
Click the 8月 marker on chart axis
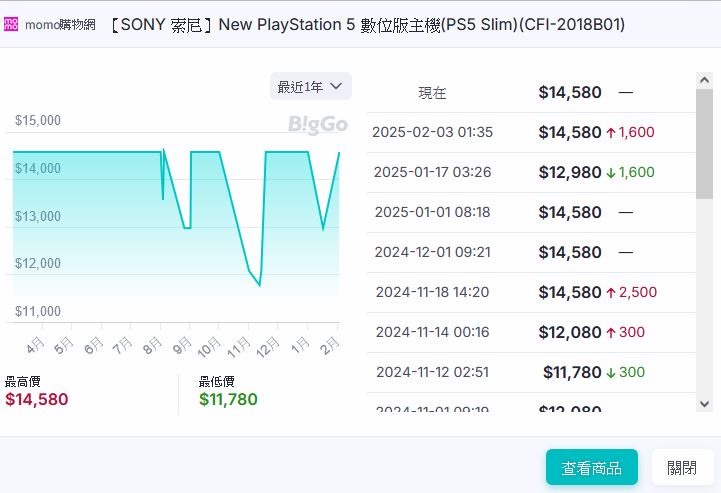[x=152, y=345]
